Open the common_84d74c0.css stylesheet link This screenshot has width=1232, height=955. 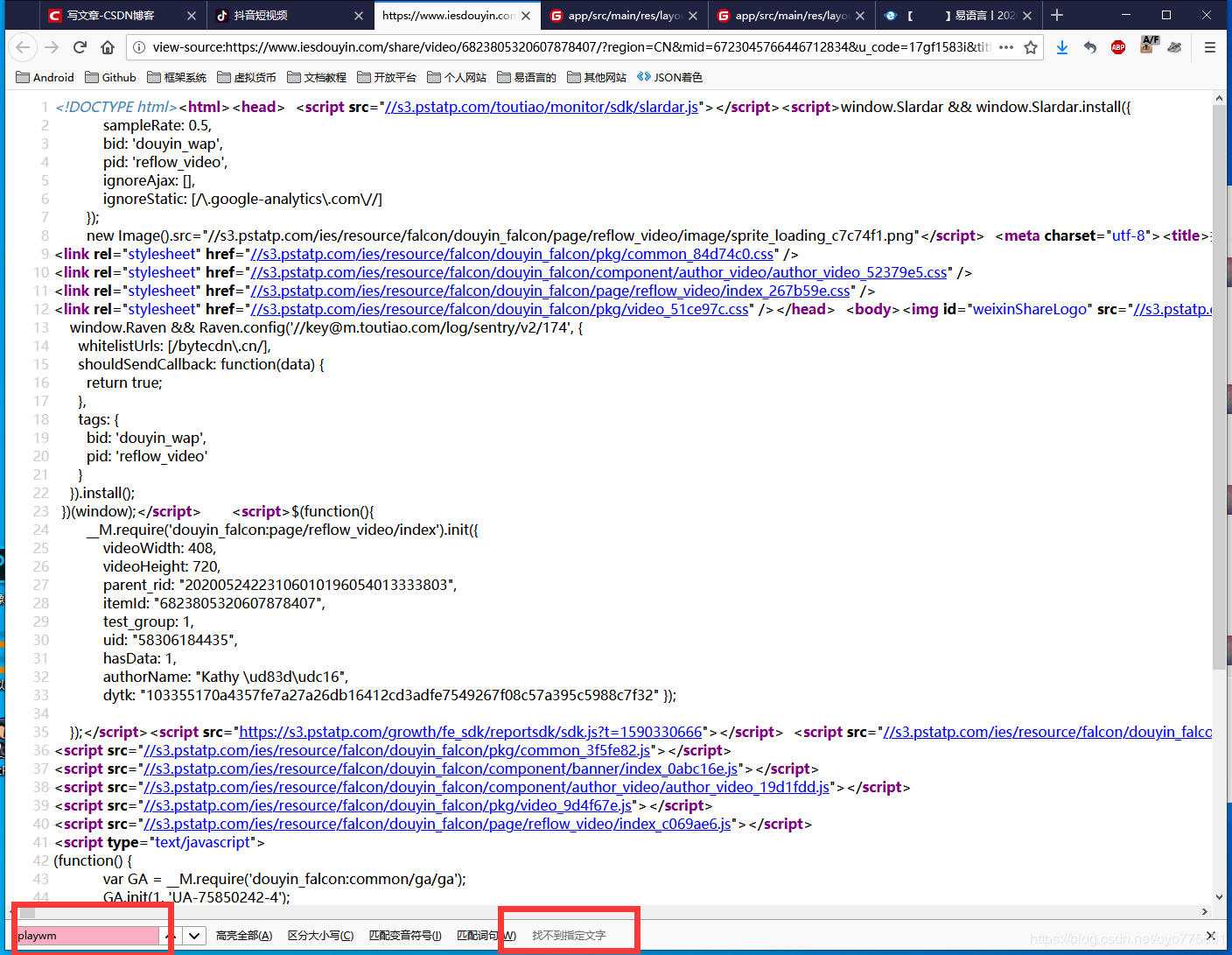tap(512, 254)
